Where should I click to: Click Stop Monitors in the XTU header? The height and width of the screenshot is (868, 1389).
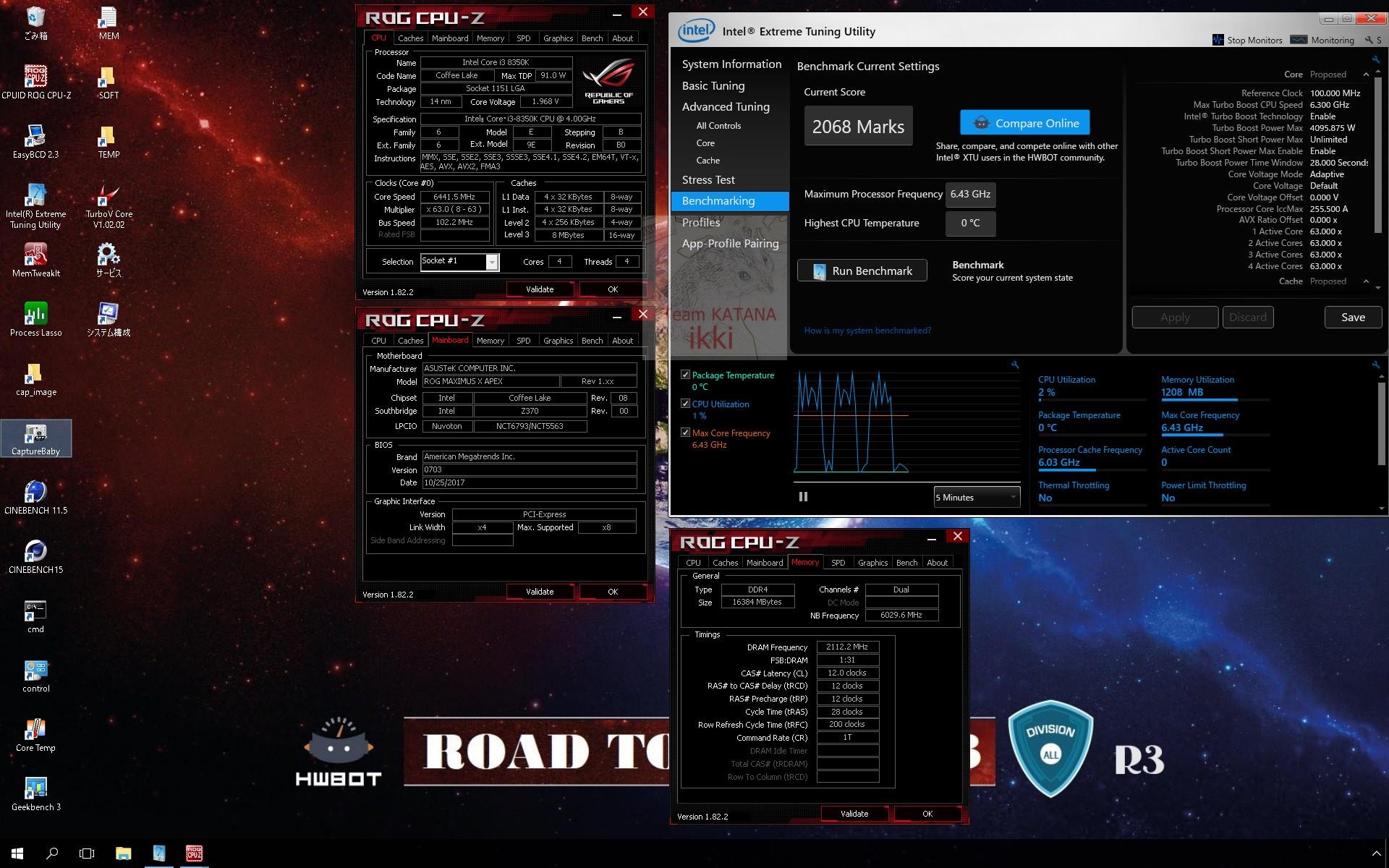[x=1247, y=40]
